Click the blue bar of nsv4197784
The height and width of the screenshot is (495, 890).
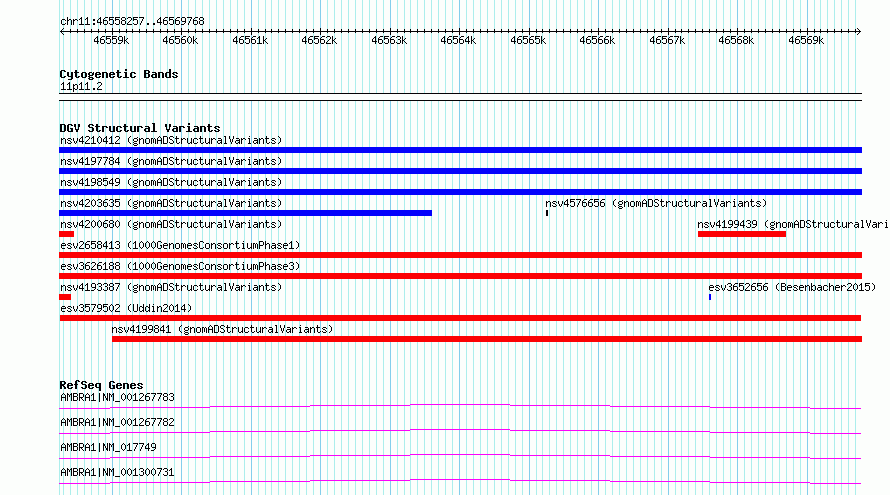[460, 171]
